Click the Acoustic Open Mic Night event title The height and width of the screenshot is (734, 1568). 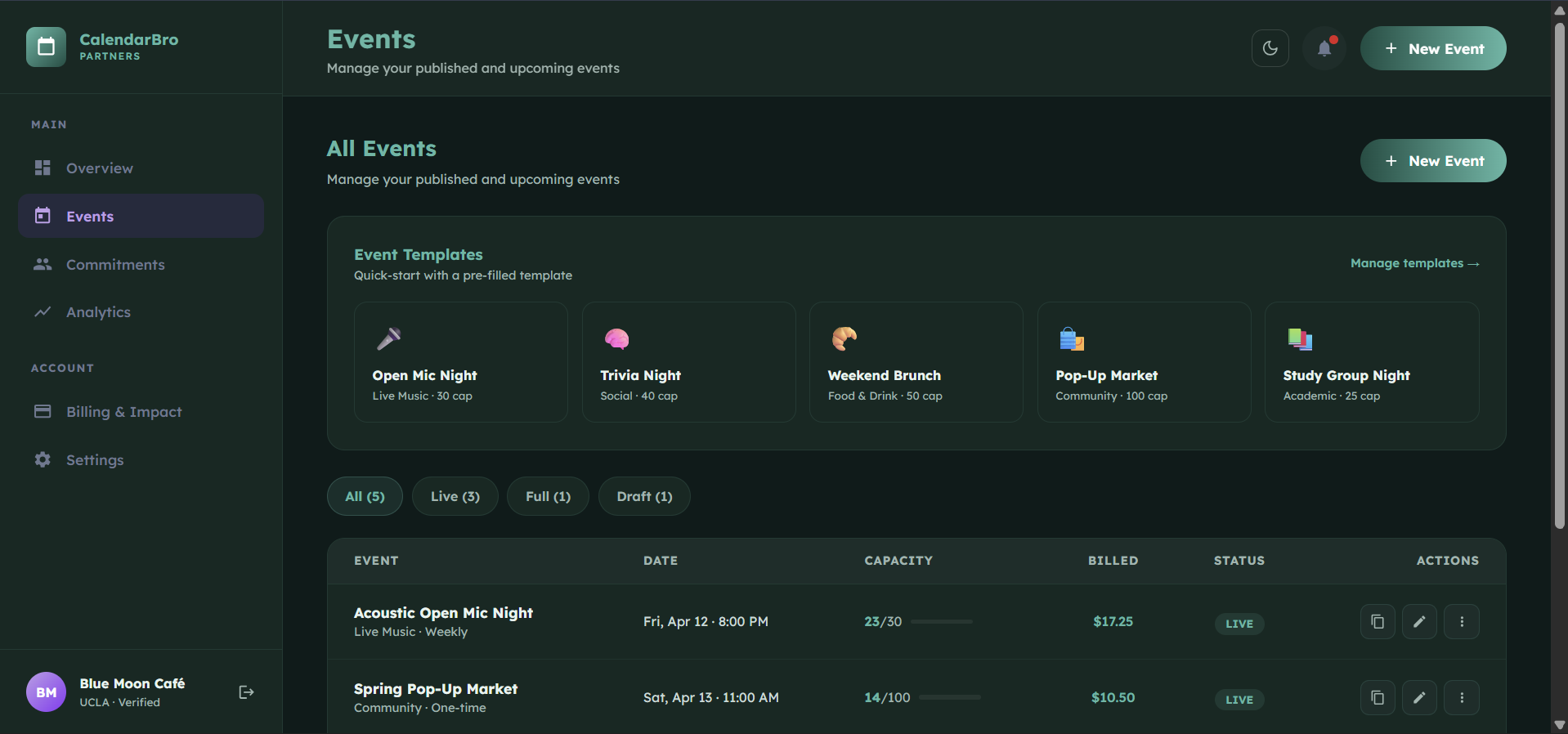[443, 613]
